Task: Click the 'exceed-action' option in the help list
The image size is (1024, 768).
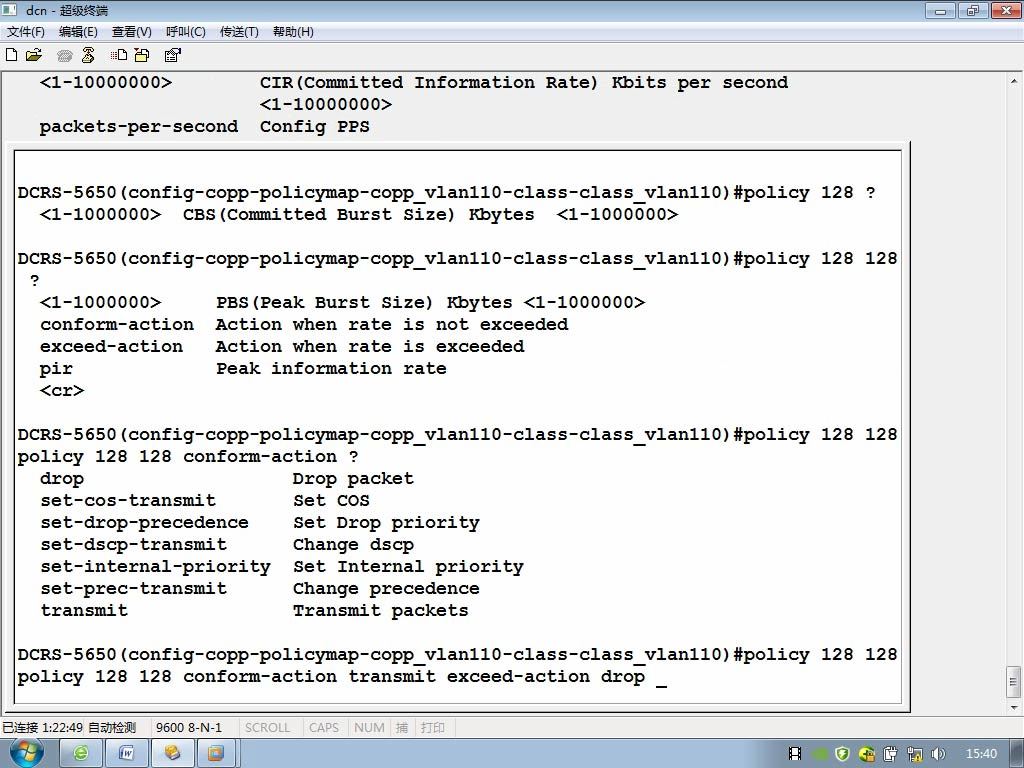Action: click(111, 347)
